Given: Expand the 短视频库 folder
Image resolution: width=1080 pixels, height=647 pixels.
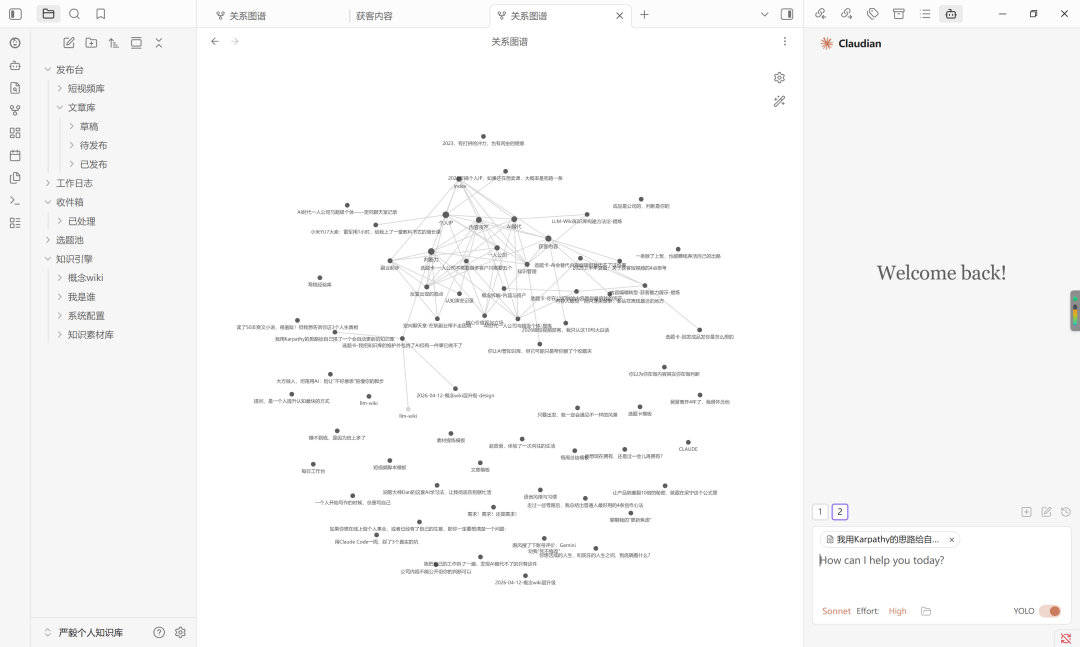Looking at the screenshot, I should click(x=60, y=88).
